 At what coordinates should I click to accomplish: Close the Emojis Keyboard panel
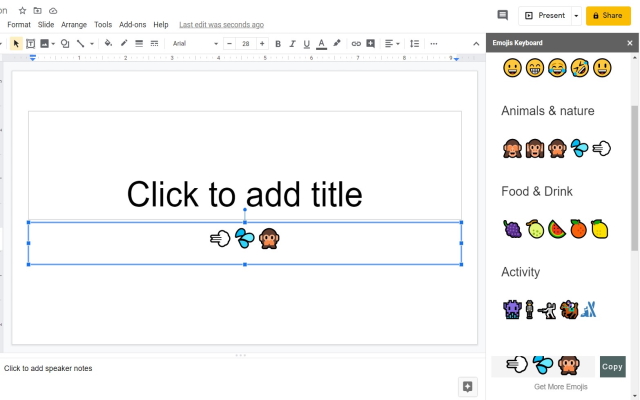[x=630, y=43]
